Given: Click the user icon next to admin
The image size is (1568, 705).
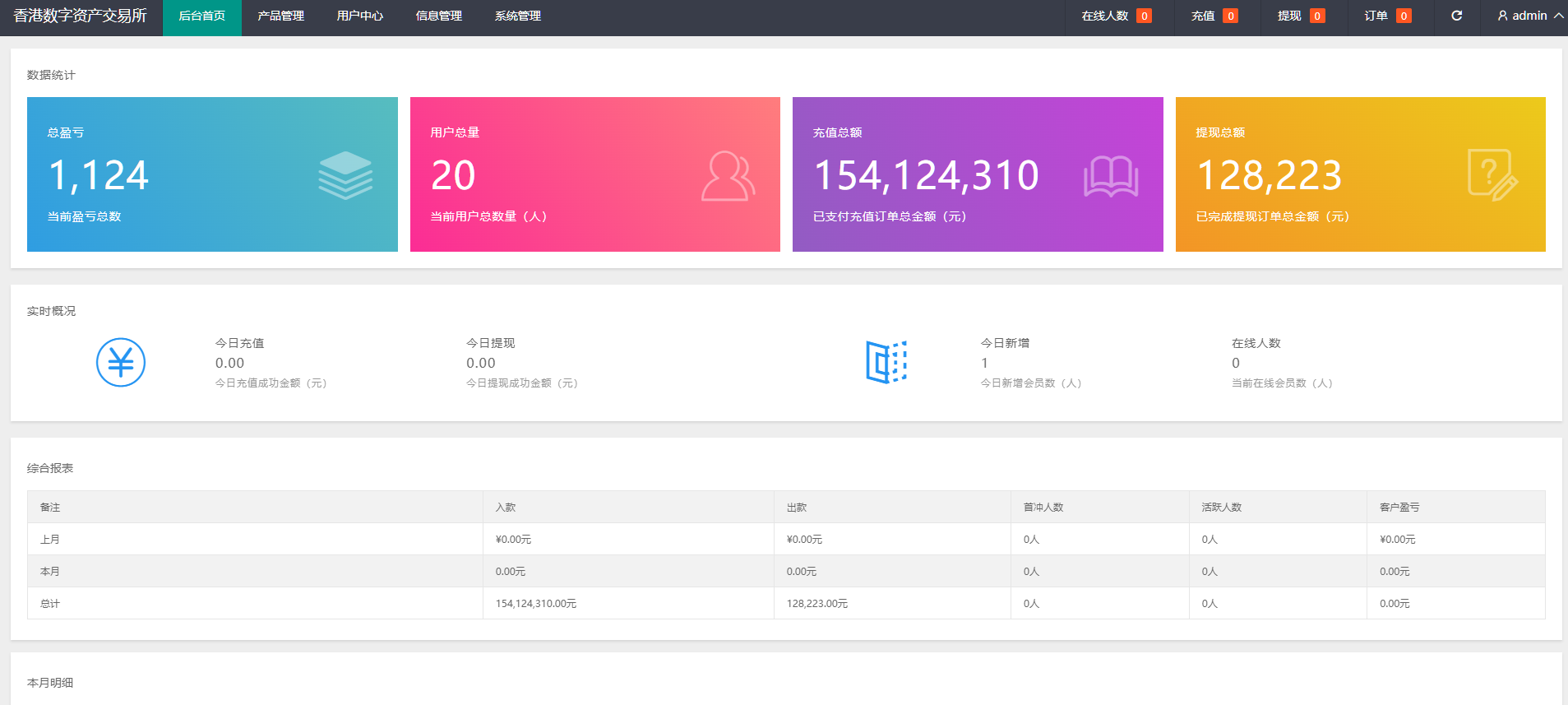Looking at the screenshot, I should [1502, 16].
